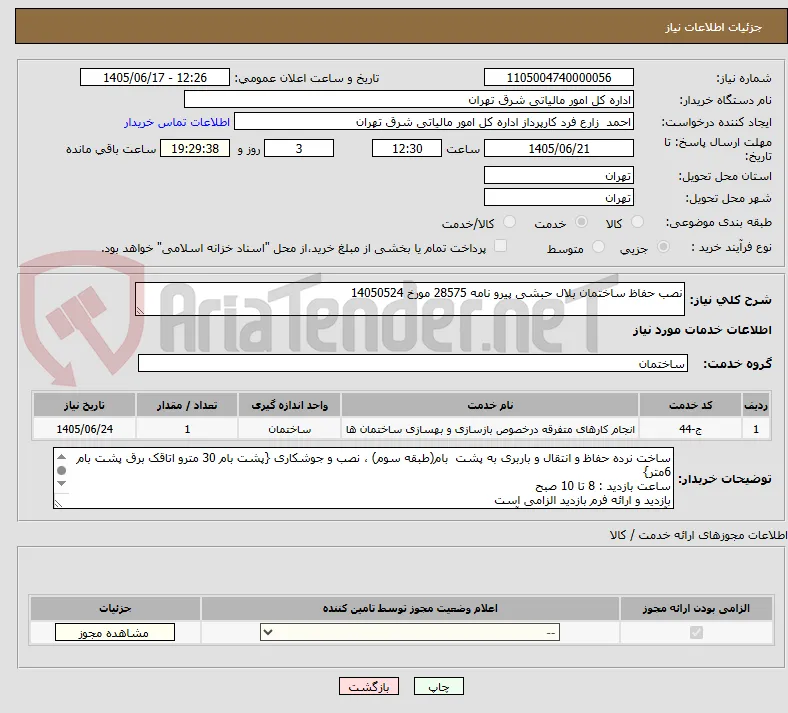This screenshot has width=788, height=713.
Task: Click the delivery province field تهران
Action: point(558,175)
